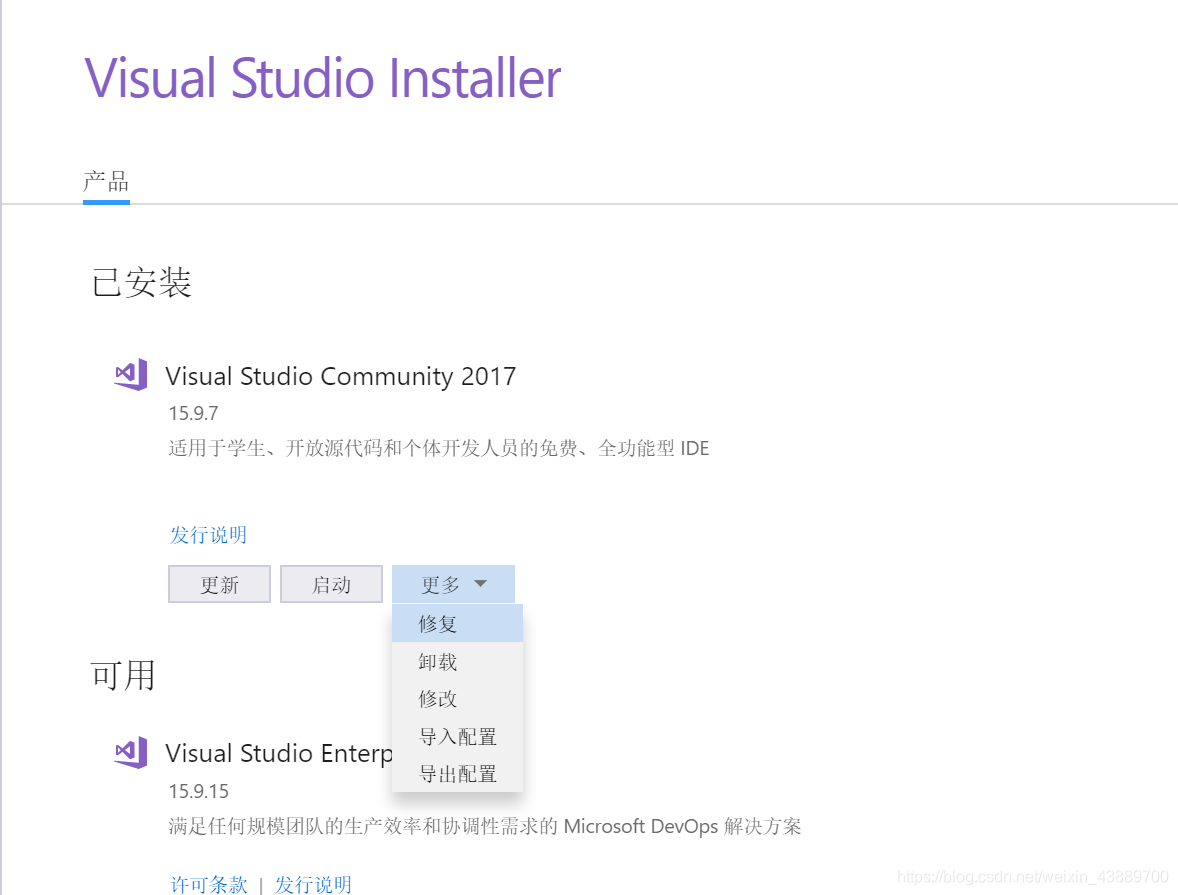Select 导出配置 menu entry
The height and width of the screenshot is (895, 1178).
pos(458,773)
